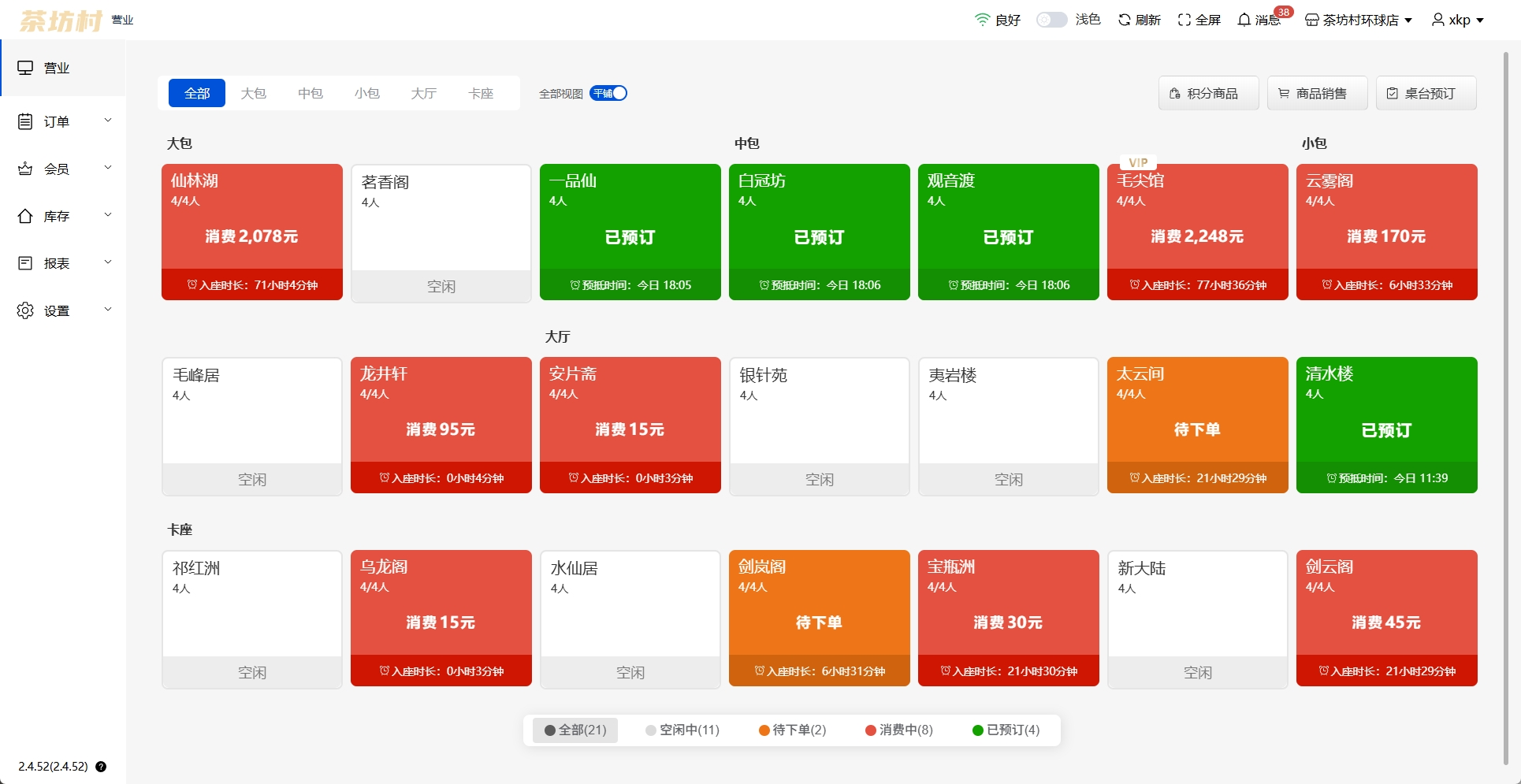Open the 积分商品 button

(1209, 93)
